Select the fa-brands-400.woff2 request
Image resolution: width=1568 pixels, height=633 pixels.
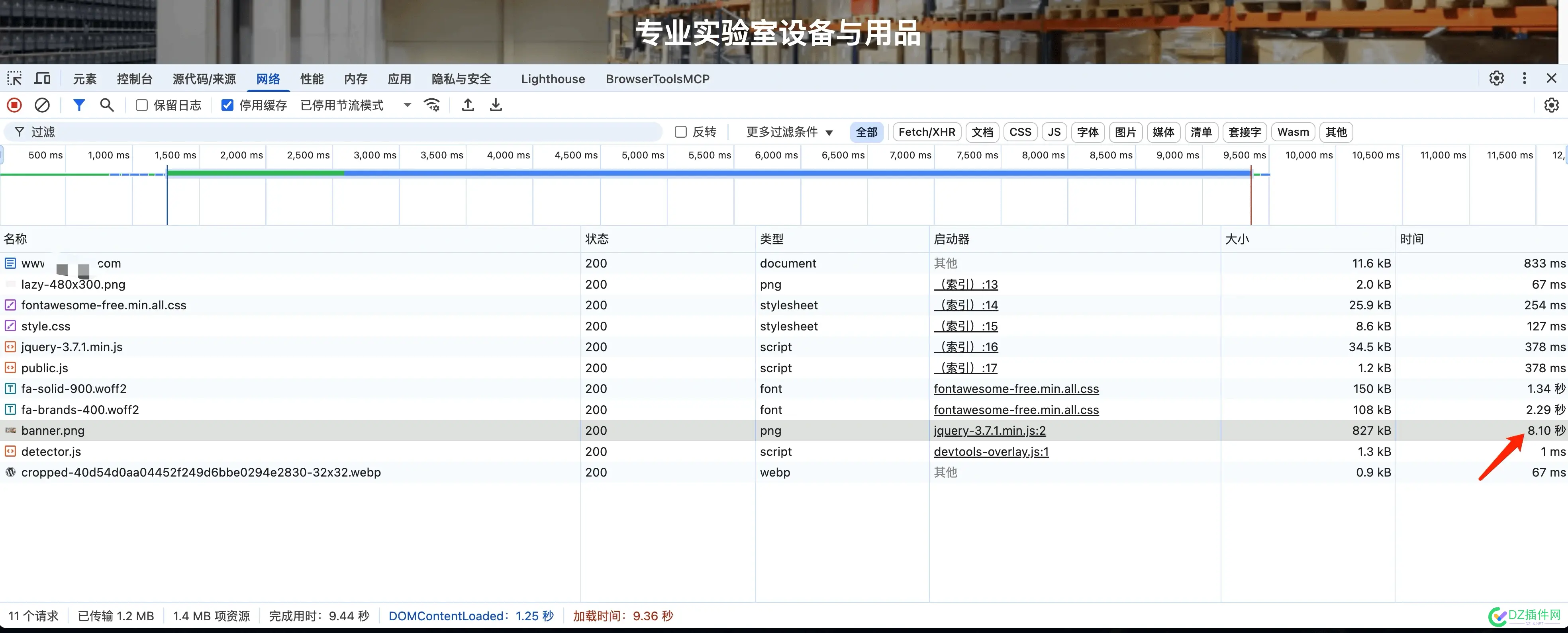tap(784, 410)
